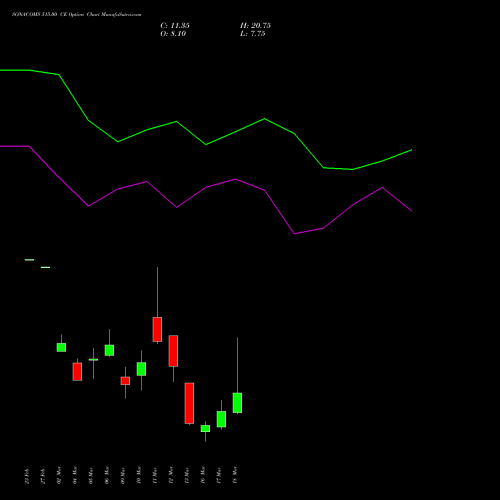Select the tall red candlestick above 13 Mar
This screenshot has width=500, height=500.
click(189, 403)
